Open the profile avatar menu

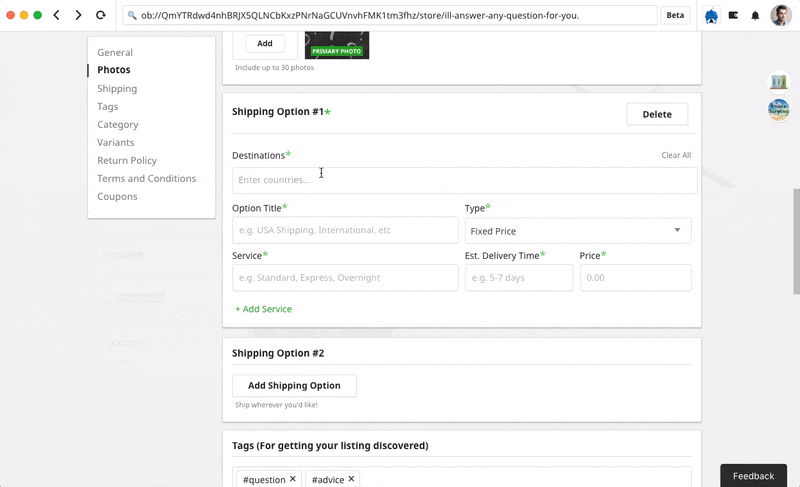[780, 15]
